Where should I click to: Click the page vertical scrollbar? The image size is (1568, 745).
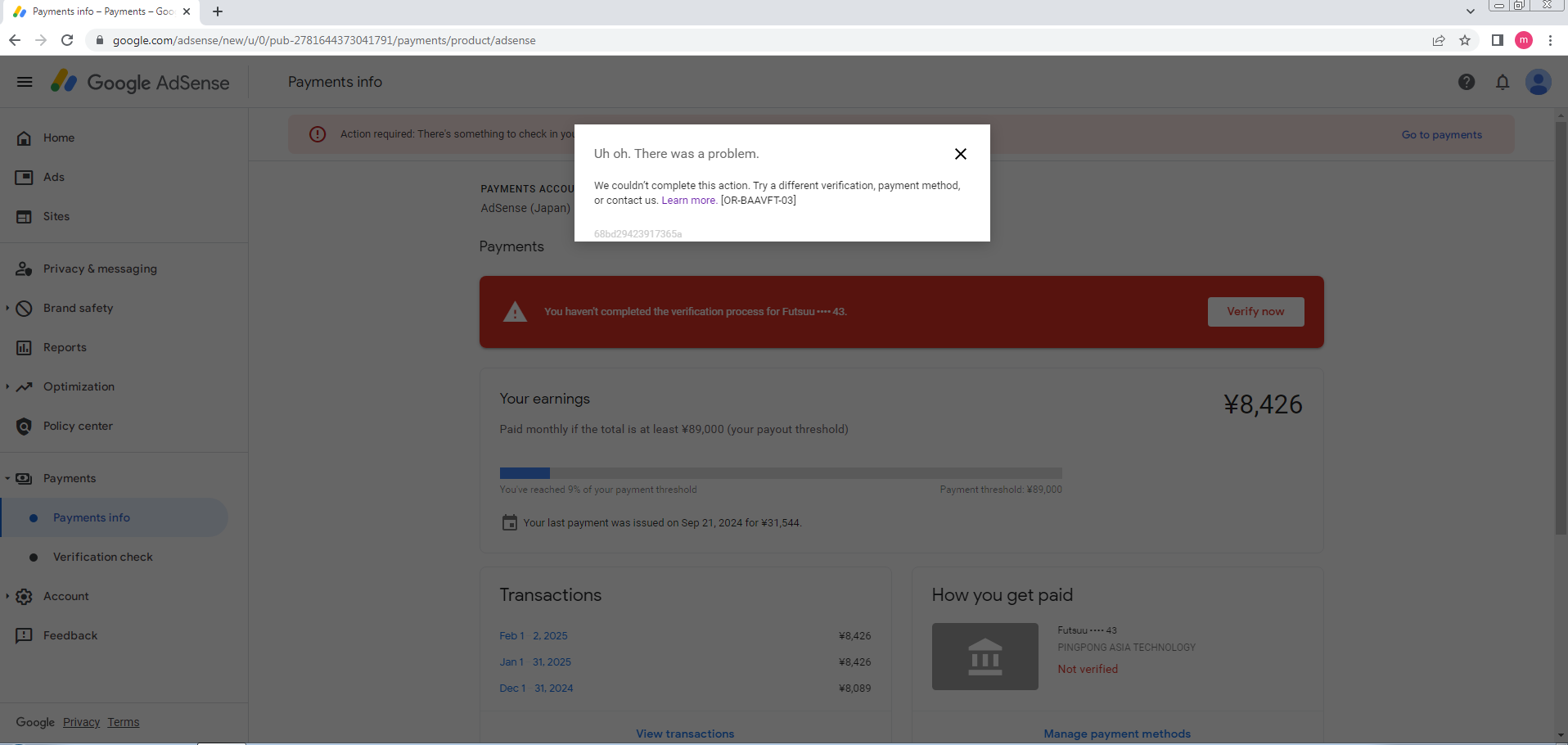tap(1561, 327)
